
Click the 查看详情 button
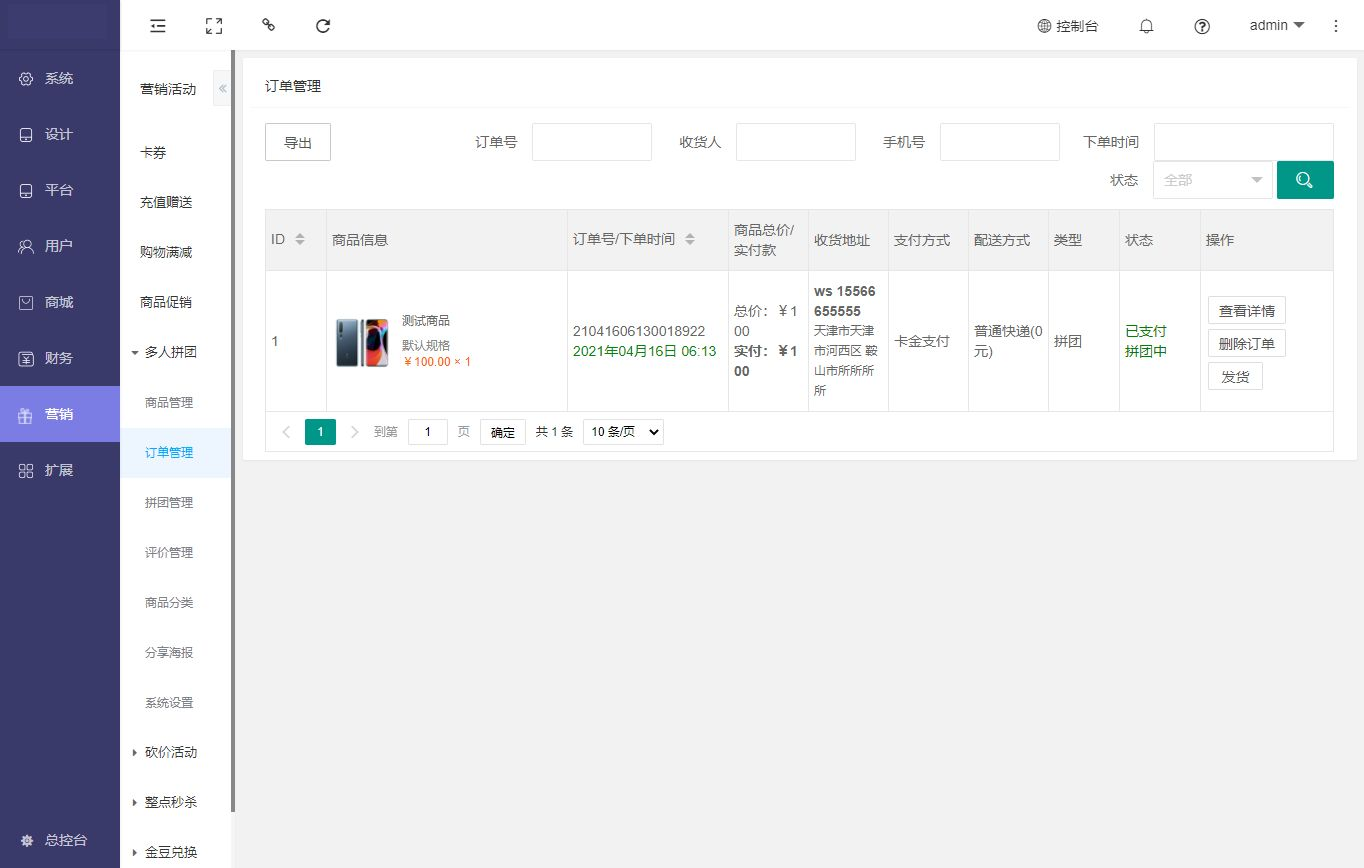click(x=1246, y=310)
